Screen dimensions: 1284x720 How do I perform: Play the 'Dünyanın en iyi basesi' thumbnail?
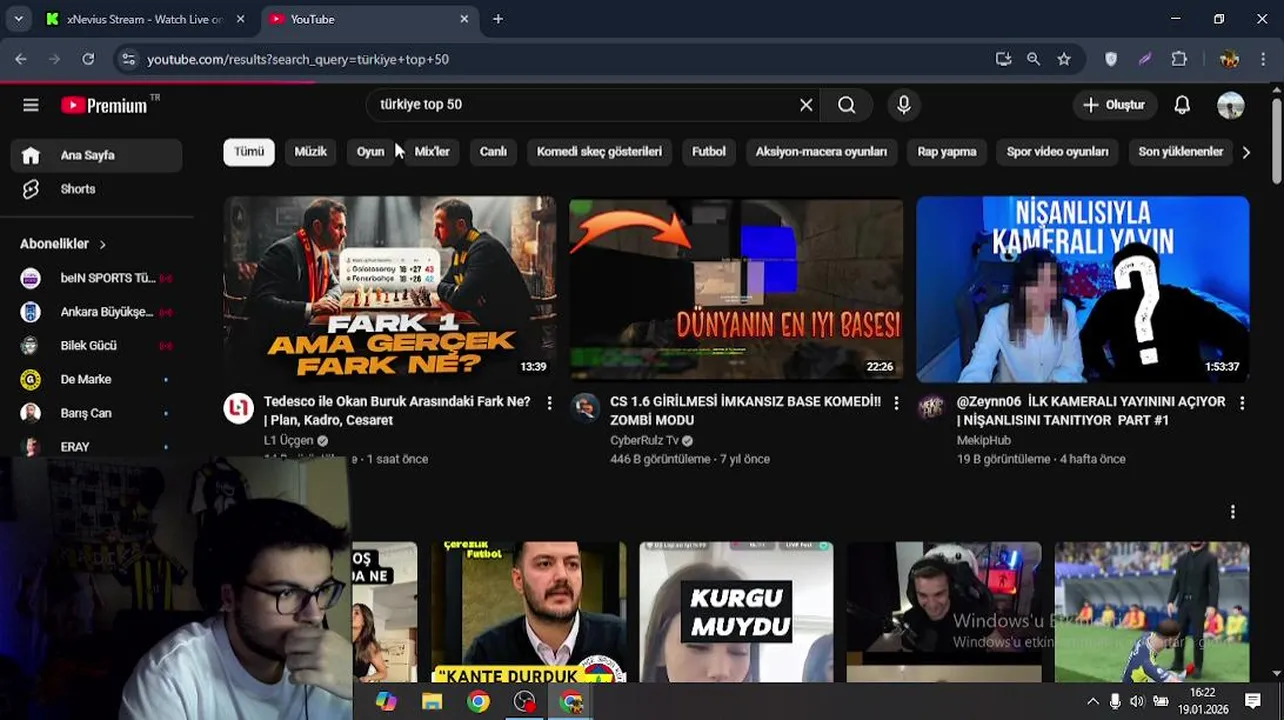pyautogui.click(x=736, y=289)
